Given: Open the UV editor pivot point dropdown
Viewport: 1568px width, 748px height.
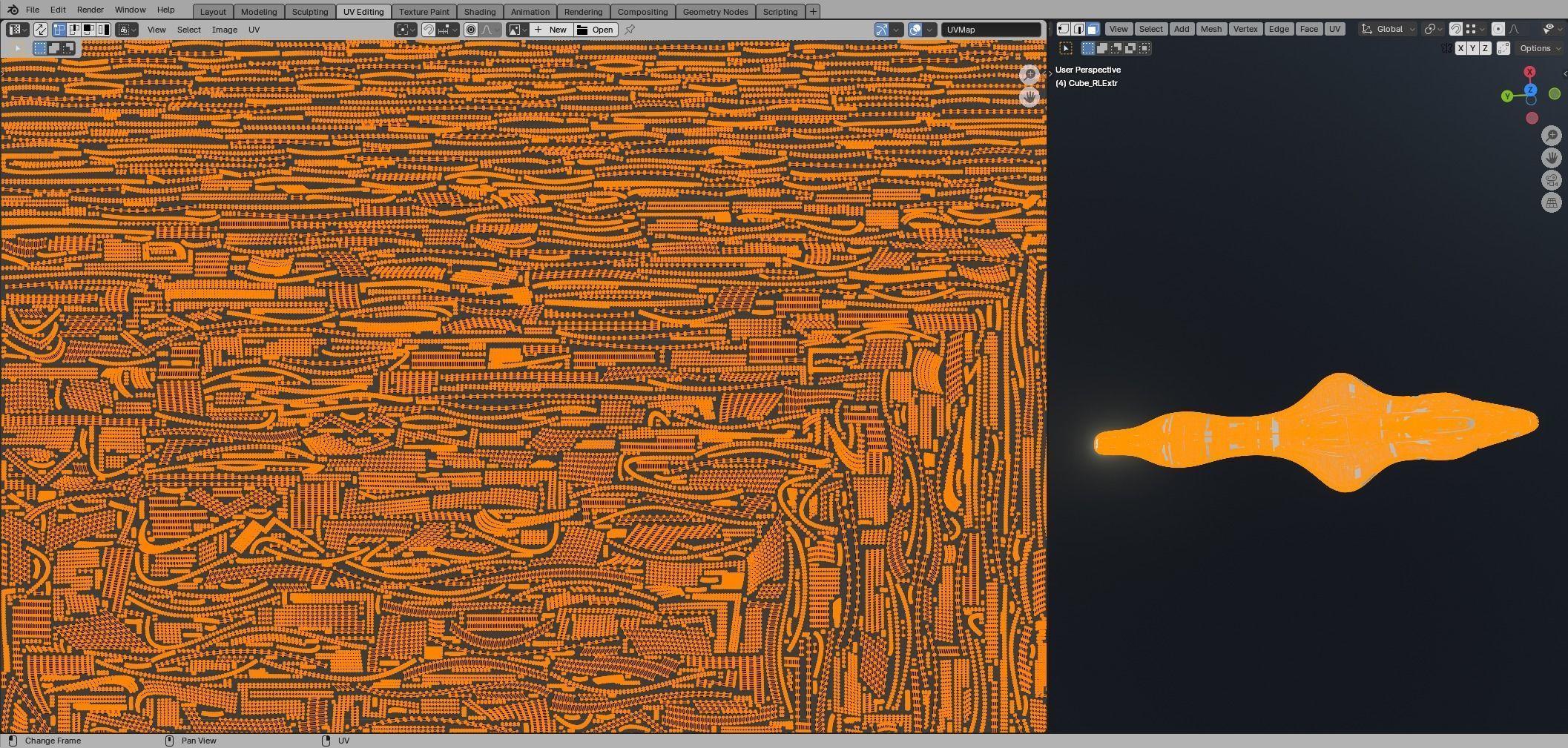Looking at the screenshot, I should [x=406, y=30].
